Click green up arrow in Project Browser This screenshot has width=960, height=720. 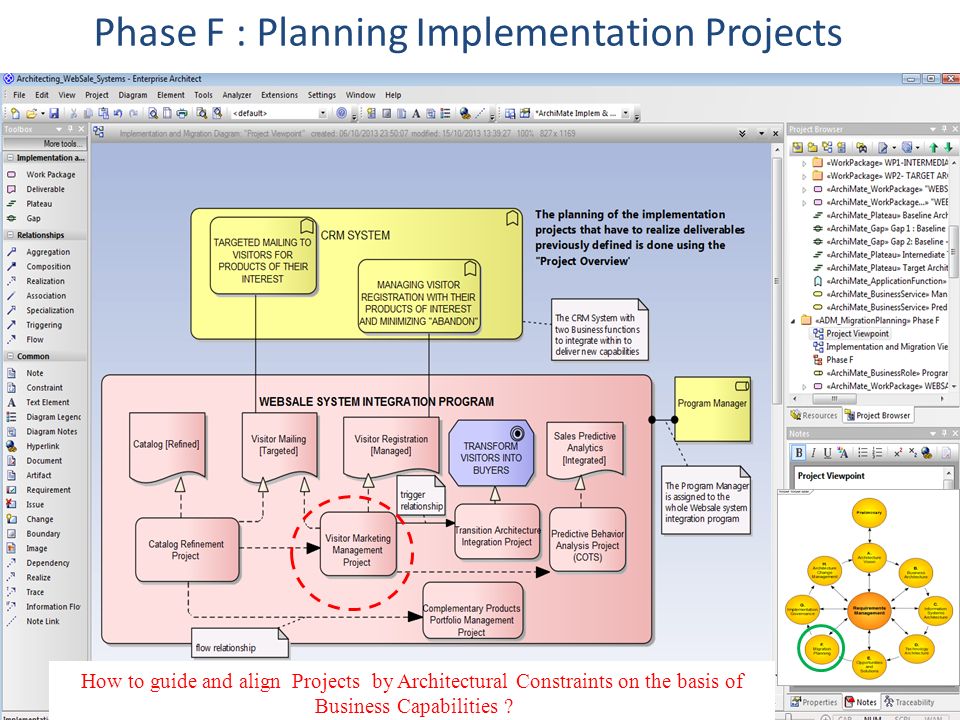pos(934,147)
